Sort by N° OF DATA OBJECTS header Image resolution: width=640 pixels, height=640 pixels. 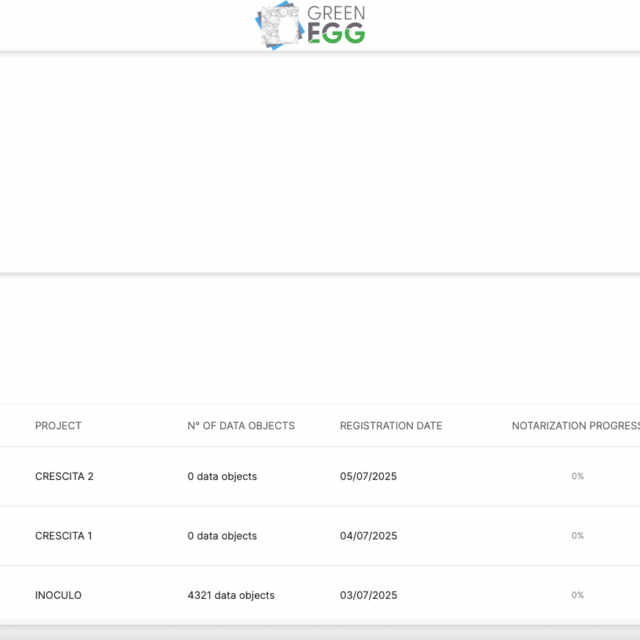click(x=241, y=426)
